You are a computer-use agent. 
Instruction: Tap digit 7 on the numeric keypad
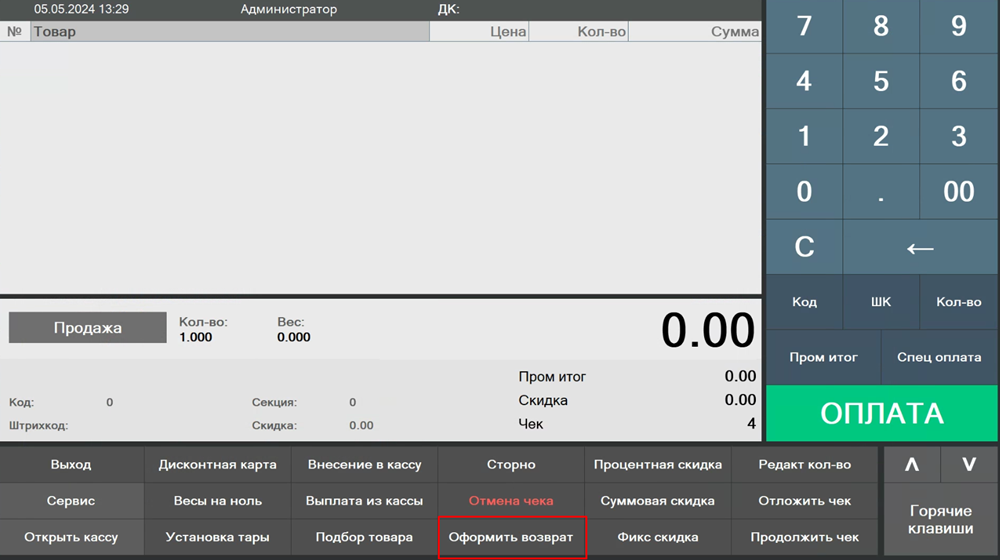[x=804, y=27]
